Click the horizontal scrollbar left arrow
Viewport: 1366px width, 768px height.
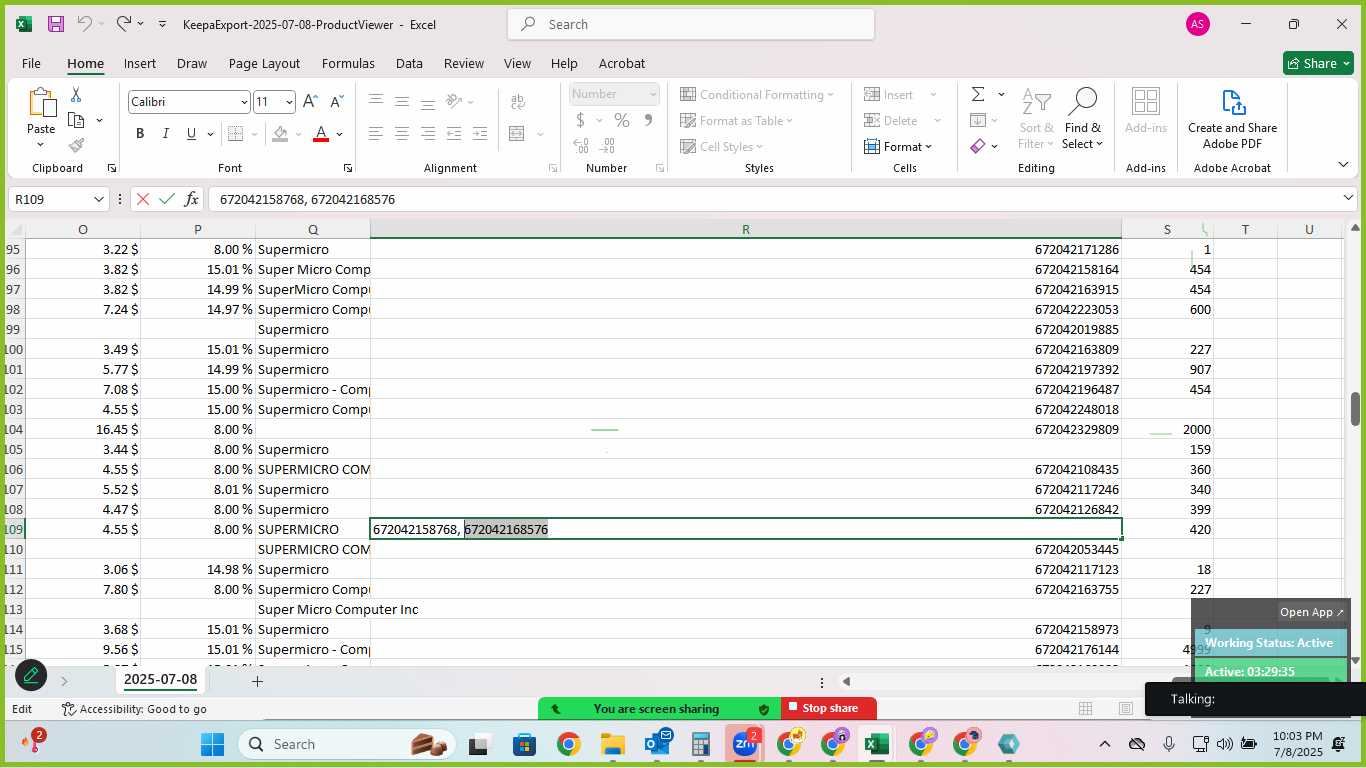[846, 681]
